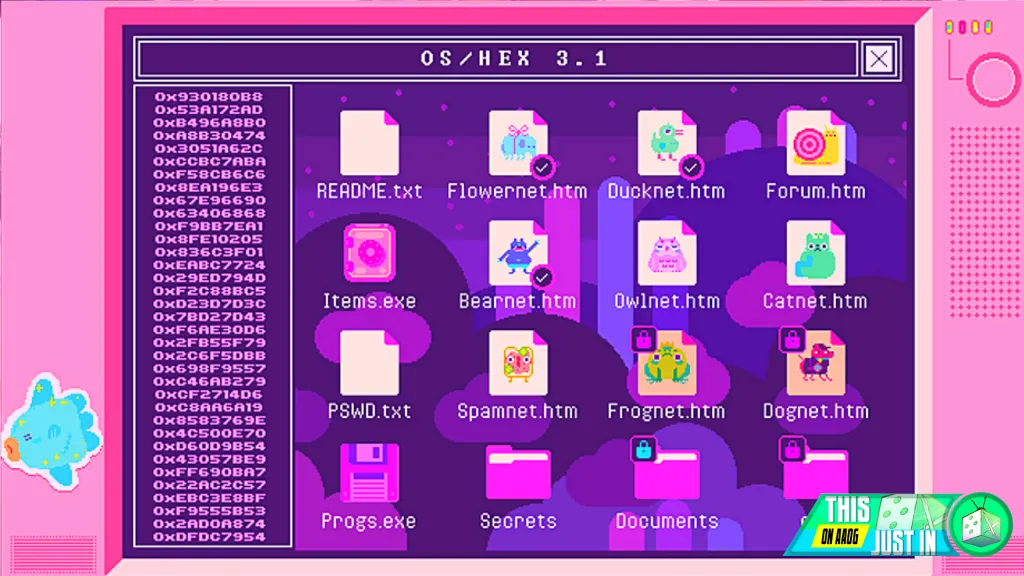This screenshot has height=576, width=1024.
Task: Select hex line 0xCF2714D6
Action: point(209,394)
